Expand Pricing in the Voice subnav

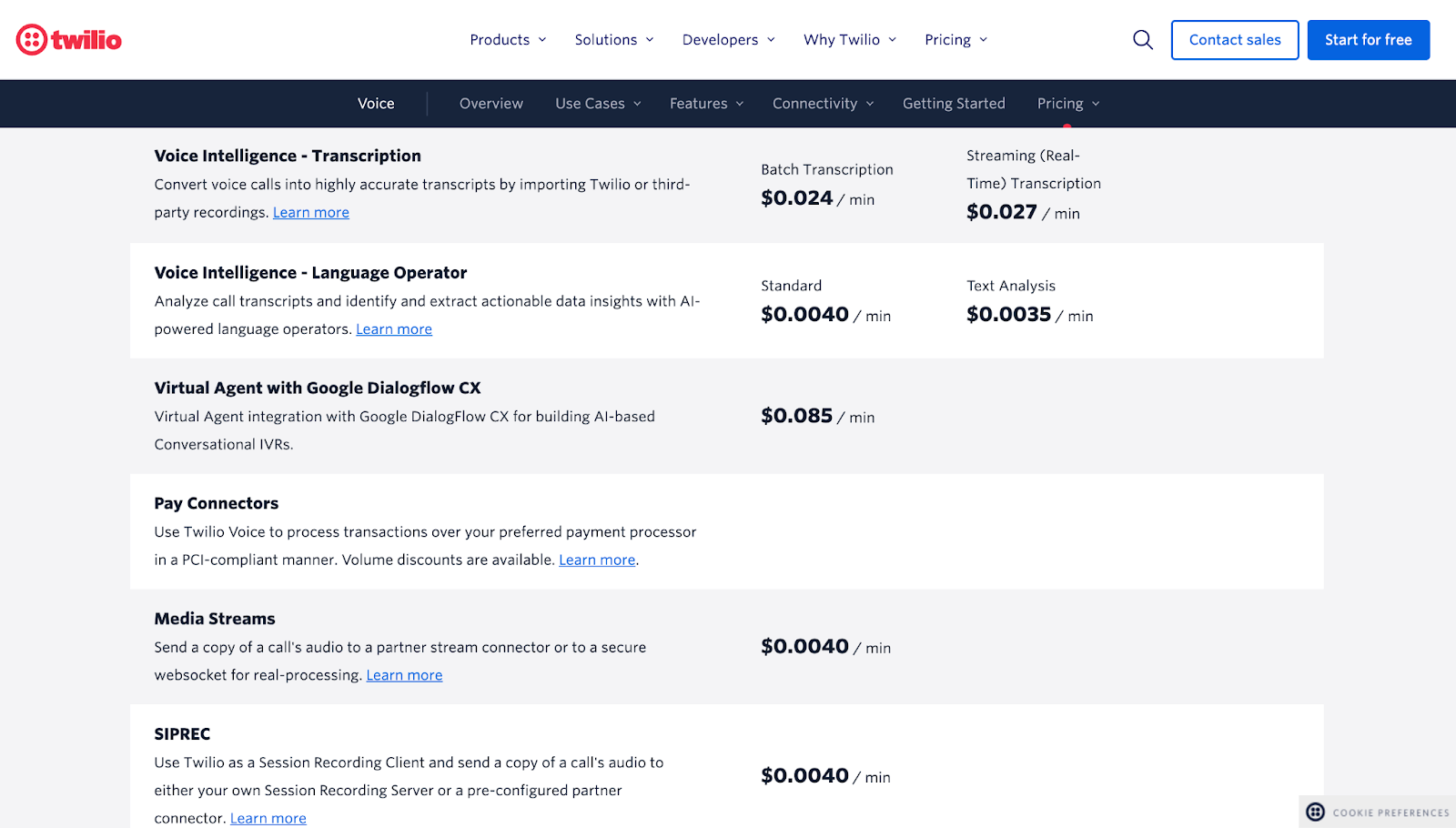pyautogui.click(x=1068, y=104)
